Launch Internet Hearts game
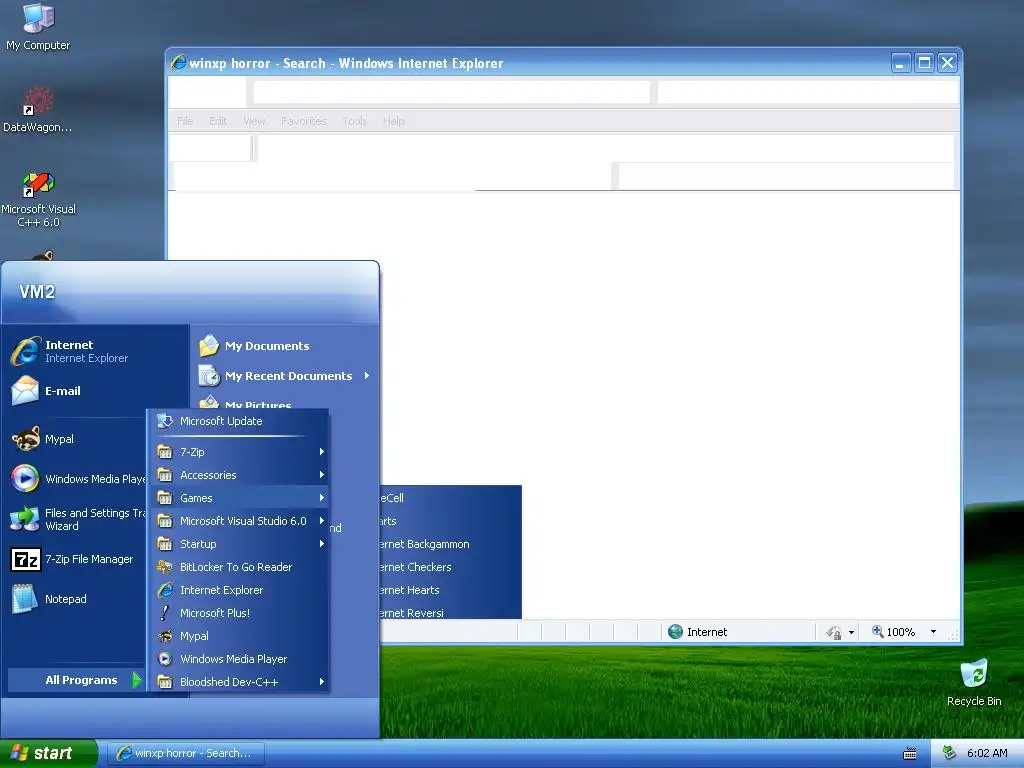Viewport: 1024px width, 768px height. pyautogui.click(x=451, y=590)
